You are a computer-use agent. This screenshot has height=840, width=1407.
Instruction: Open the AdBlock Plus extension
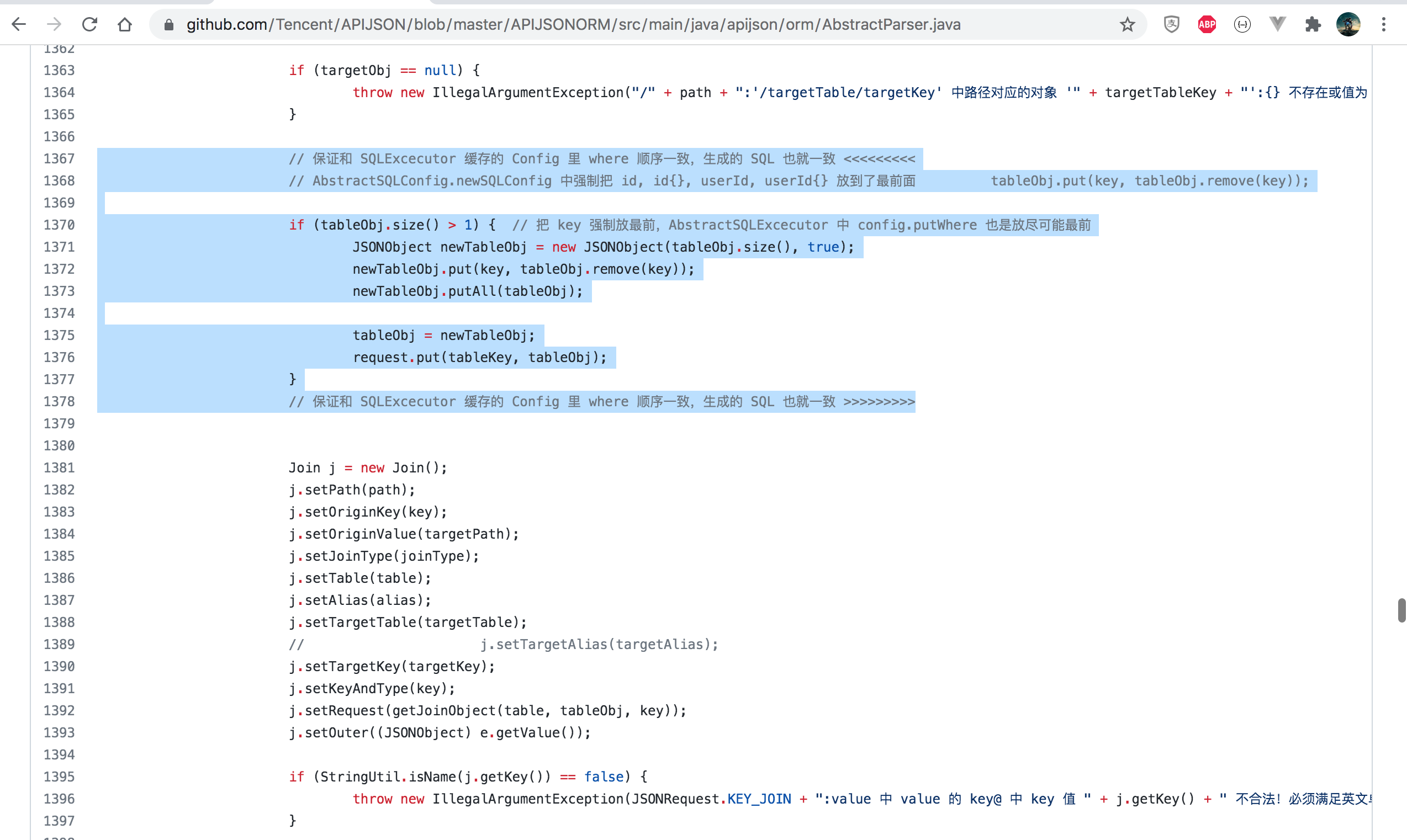click(1207, 24)
